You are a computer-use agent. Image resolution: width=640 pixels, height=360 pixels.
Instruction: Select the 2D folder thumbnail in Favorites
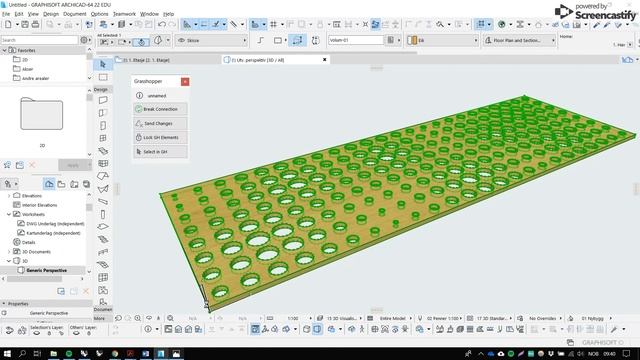(42, 113)
